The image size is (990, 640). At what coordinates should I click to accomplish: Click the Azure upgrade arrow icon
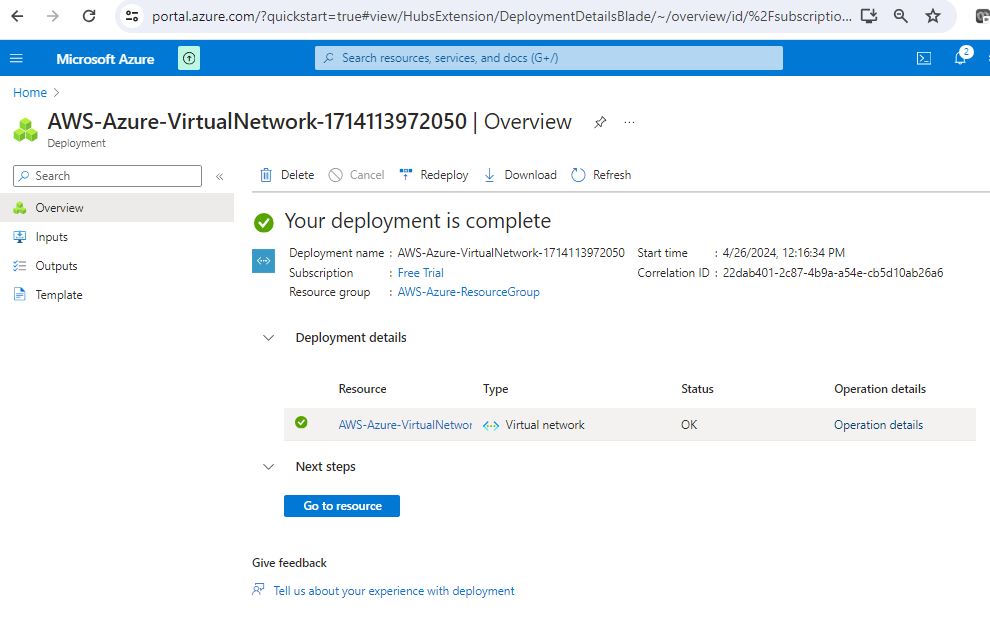189,58
